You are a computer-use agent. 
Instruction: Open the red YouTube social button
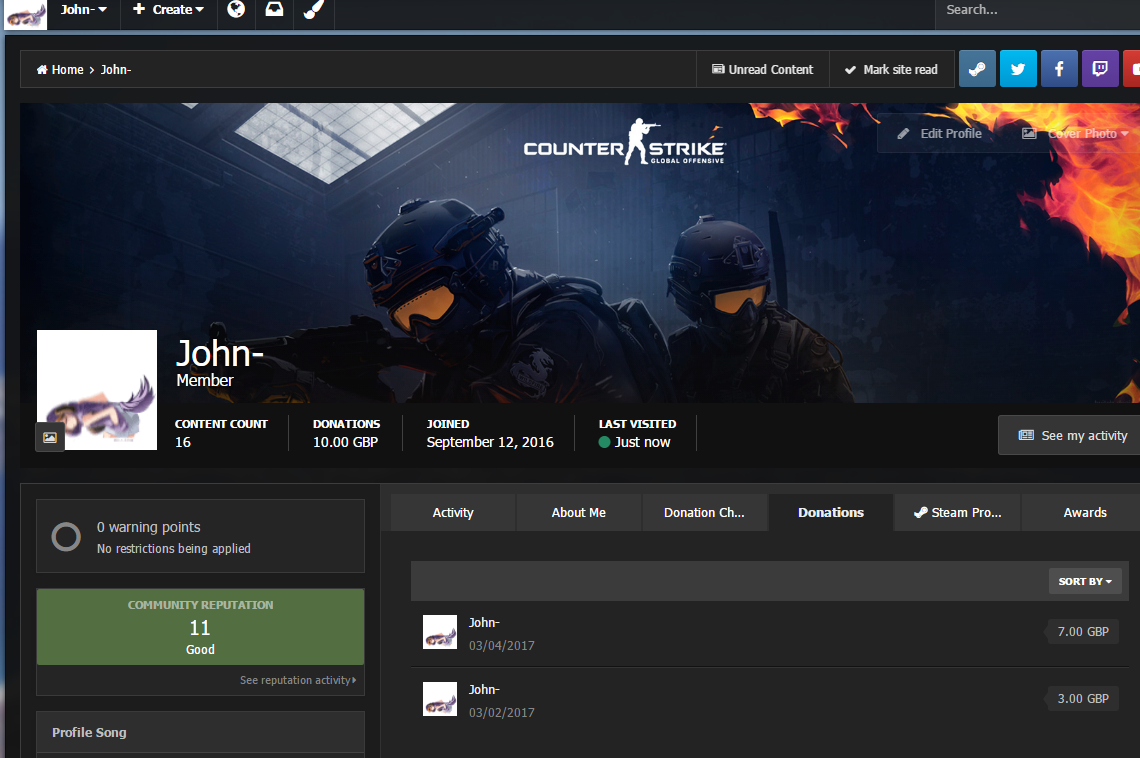pyautogui.click(x=1132, y=69)
